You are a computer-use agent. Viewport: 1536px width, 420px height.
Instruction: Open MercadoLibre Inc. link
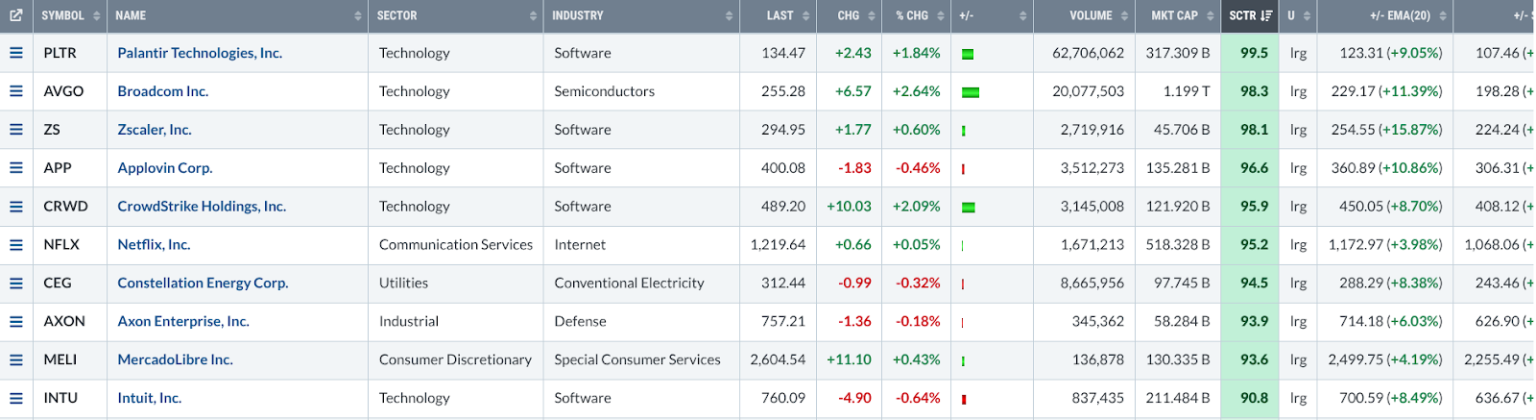[175, 359]
